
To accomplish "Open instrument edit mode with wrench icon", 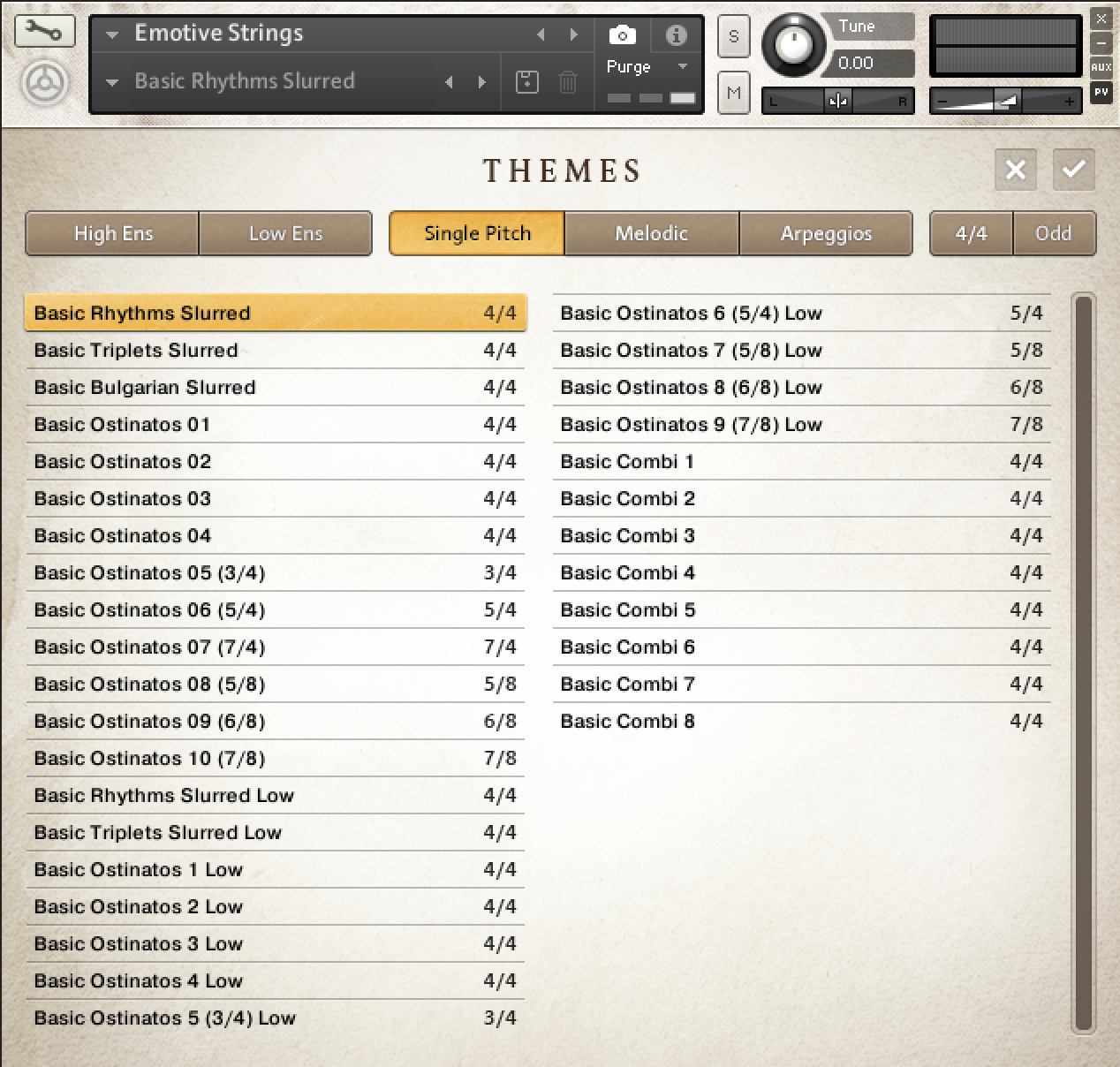I will (44, 32).
